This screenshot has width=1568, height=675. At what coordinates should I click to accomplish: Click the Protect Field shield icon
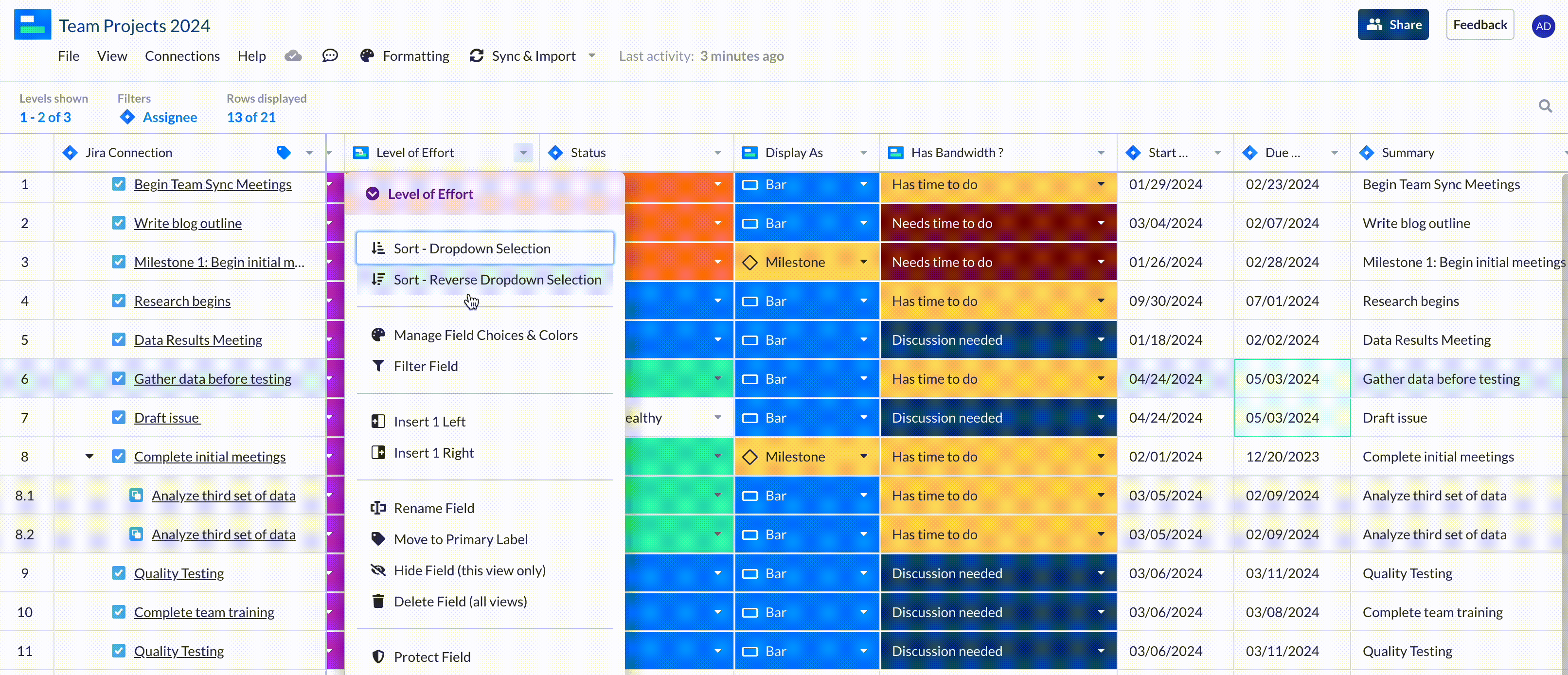(378, 657)
